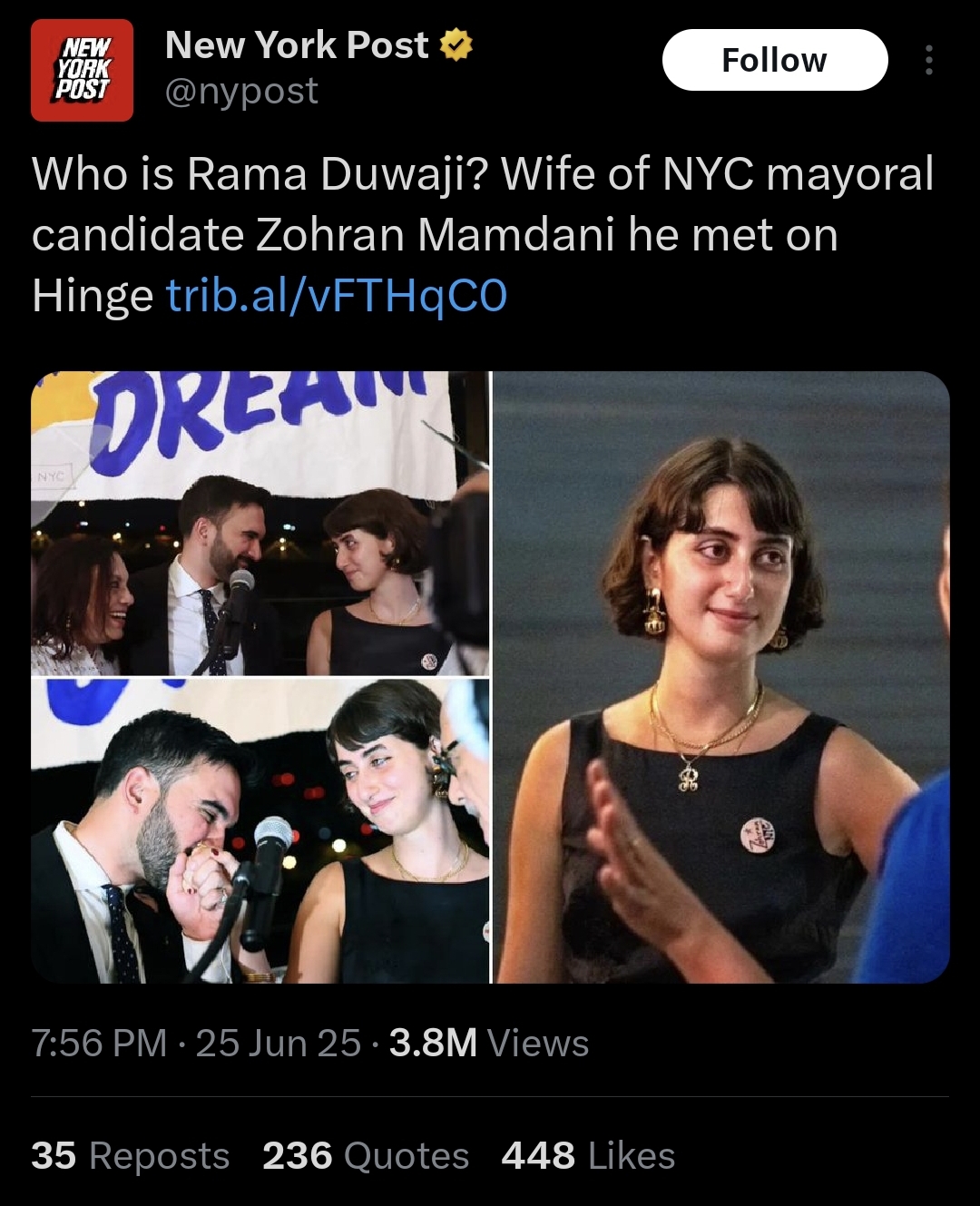Click the New York Post display name
The image size is (980, 1206).
(297, 45)
